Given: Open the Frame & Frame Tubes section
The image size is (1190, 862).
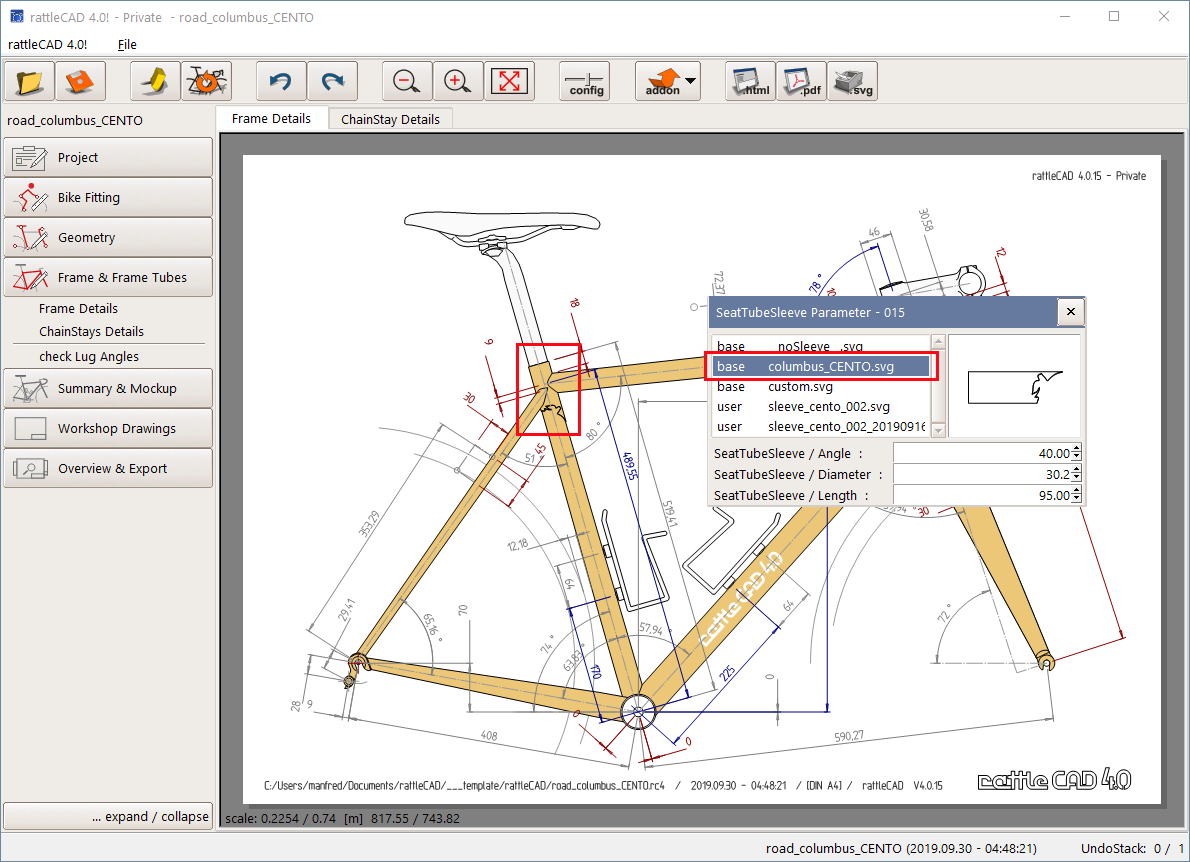Looking at the screenshot, I should coord(108,278).
